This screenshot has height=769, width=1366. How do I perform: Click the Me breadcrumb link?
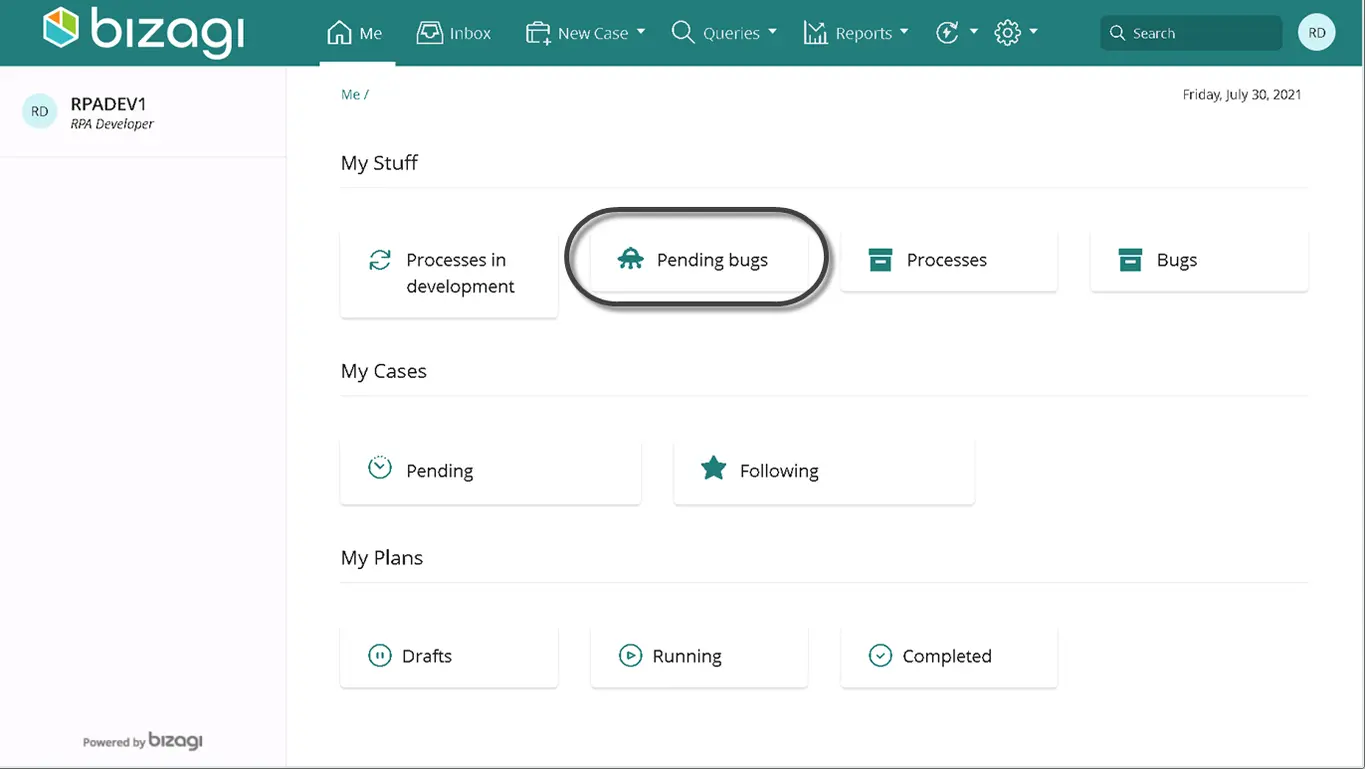pos(350,95)
